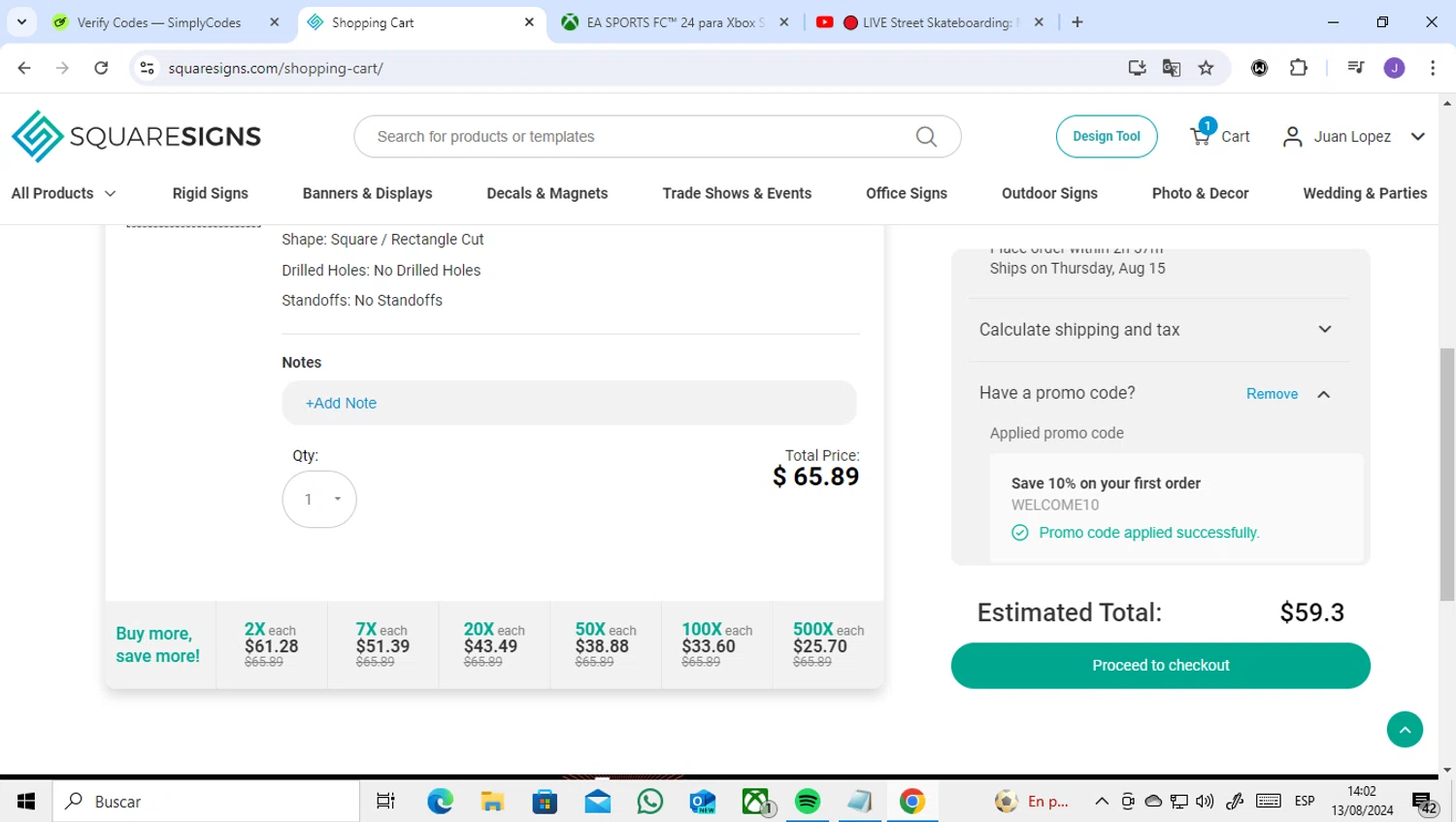The width and height of the screenshot is (1456, 822).
Task: Collapse the promo code section
Action: coord(1323,394)
